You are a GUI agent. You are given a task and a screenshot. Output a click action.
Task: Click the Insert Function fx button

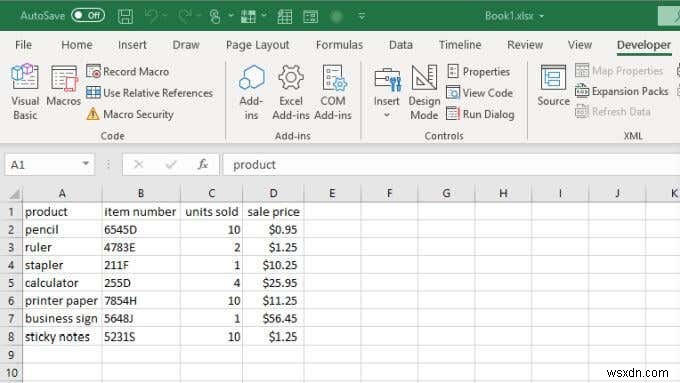[x=203, y=164]
